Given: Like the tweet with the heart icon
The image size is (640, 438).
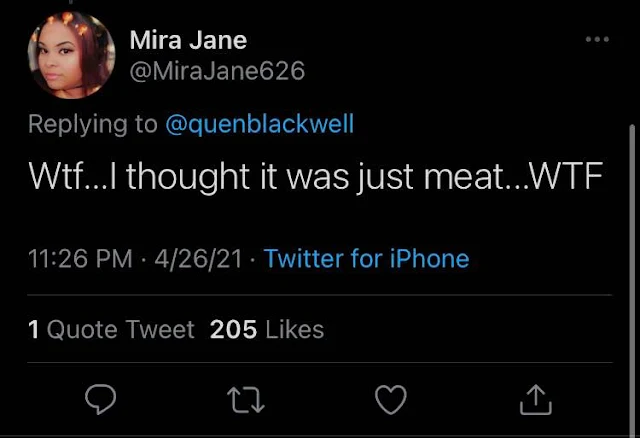Looking at the screenshot, I should (x=390, y=400).
